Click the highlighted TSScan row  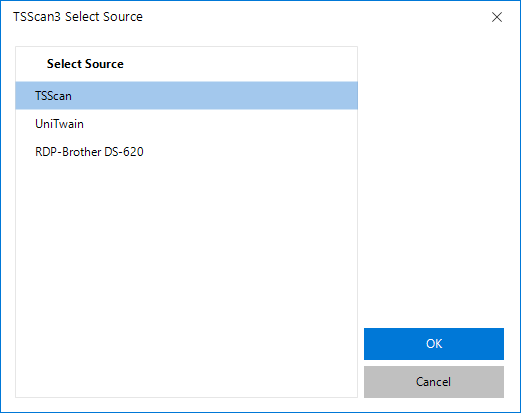pos(186,96)
